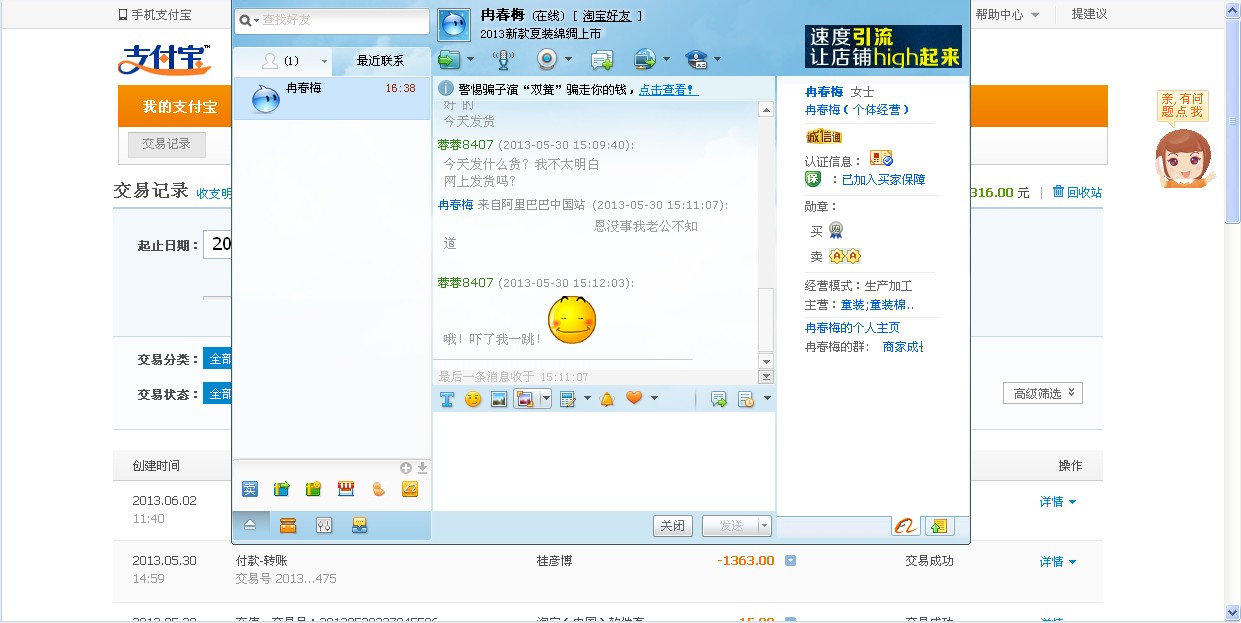Click the 淘宝好友 link
1241x623 pixels.
pos(609,16)
